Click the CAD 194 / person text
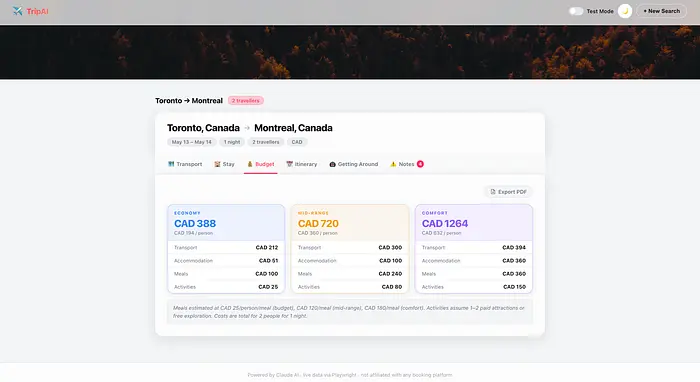 tap(193, 233)
